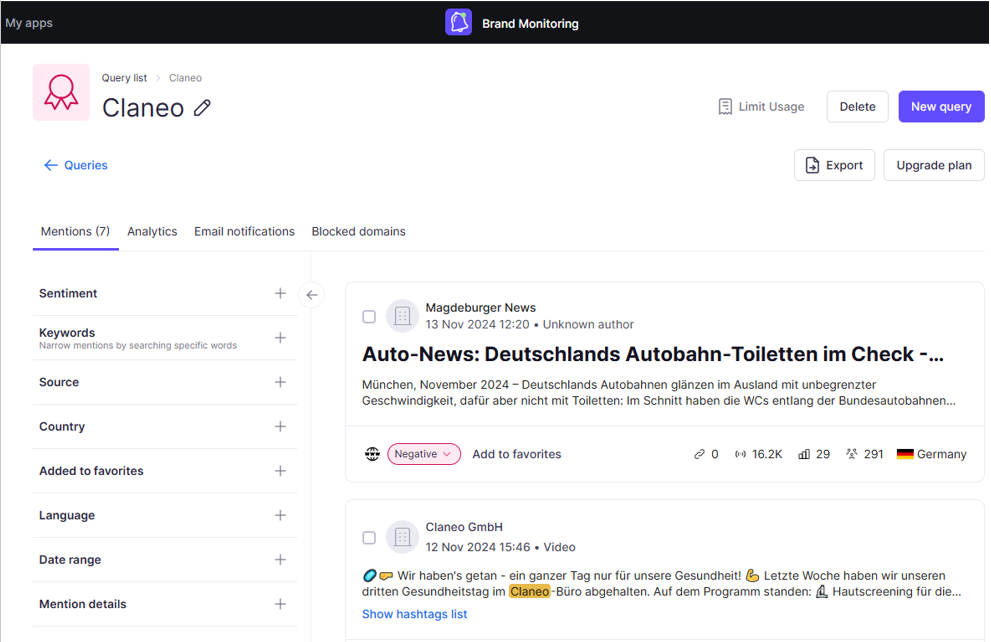Screen dimensions: 991x642
Task: Click the Claneo page heading
Action: point(143,108)
